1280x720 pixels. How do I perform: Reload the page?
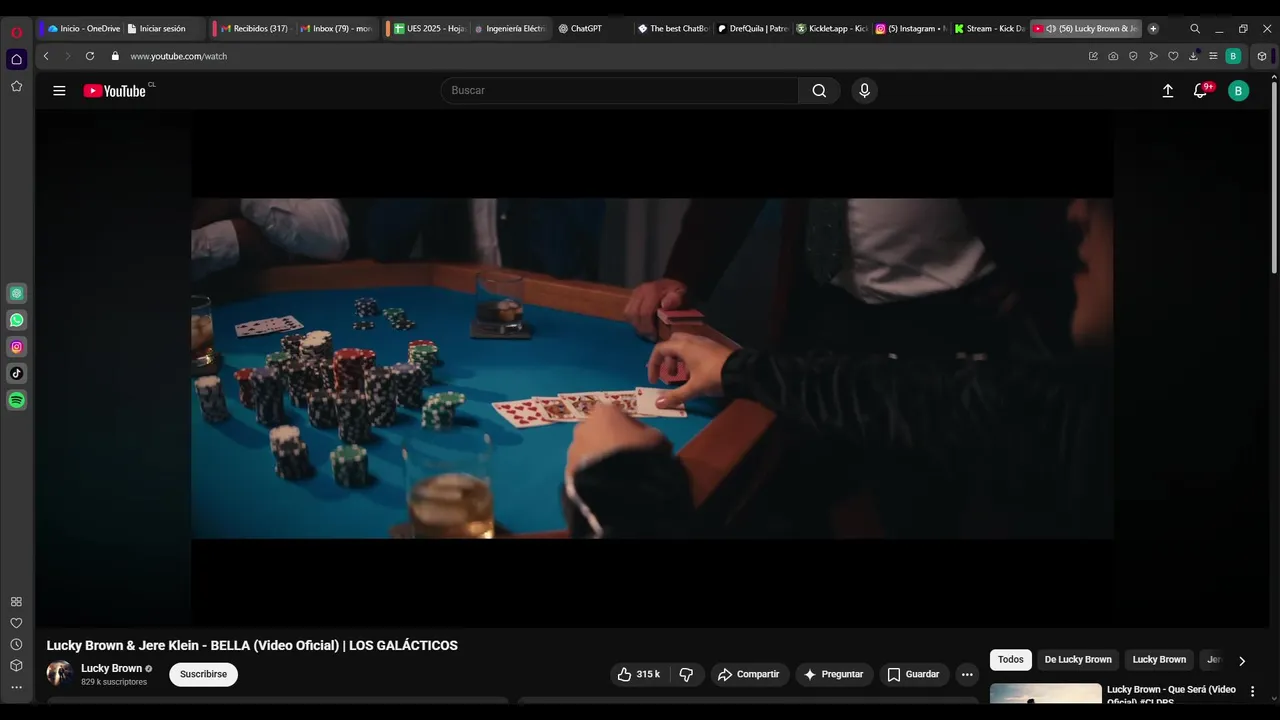(90, 56)
